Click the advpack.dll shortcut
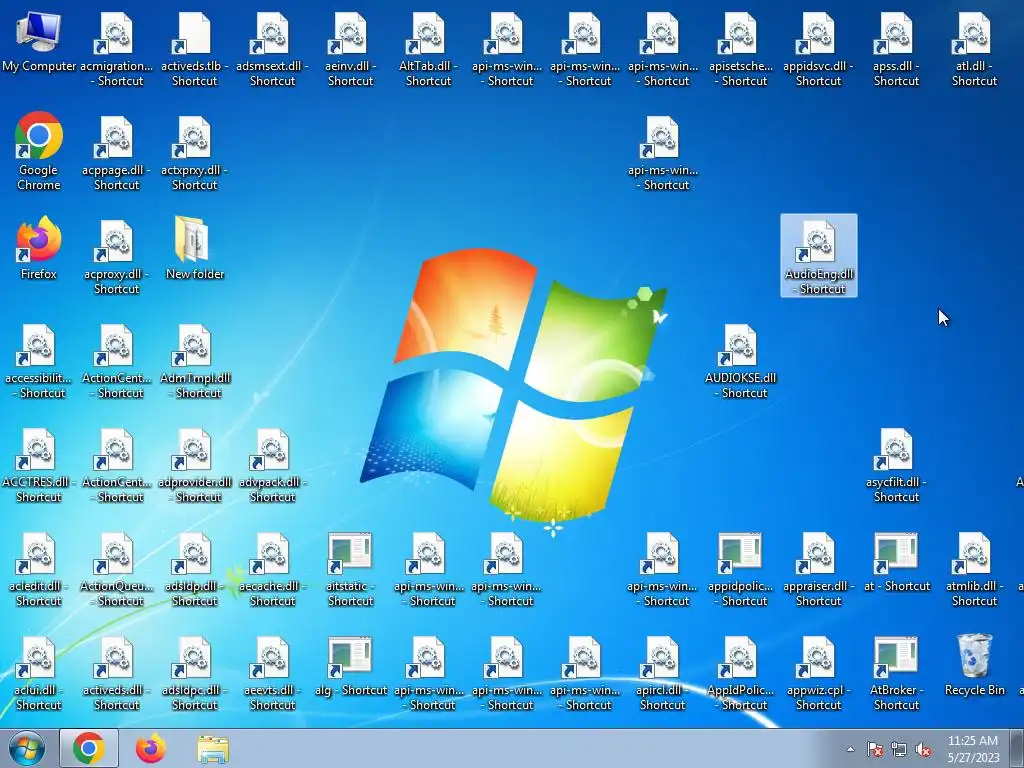This screenshot has height=768, width=1024. pyautogui.click(x=272, y=466)
